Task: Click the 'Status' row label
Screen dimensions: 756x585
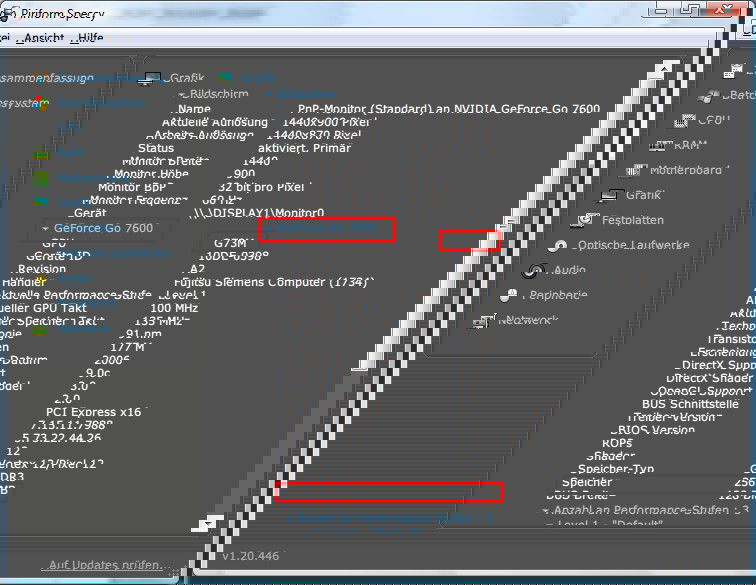Action: pos(156,148)
